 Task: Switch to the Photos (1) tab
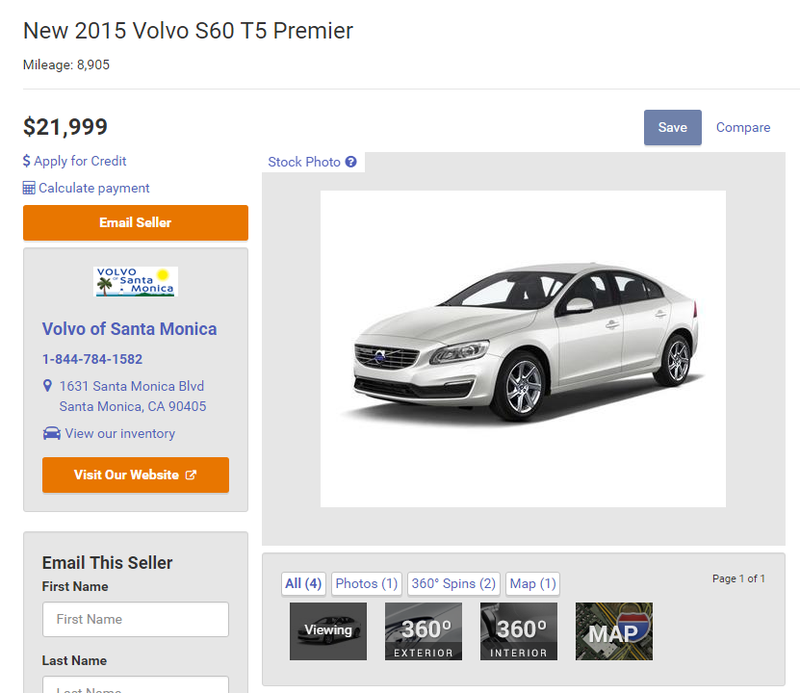(366, 583)
